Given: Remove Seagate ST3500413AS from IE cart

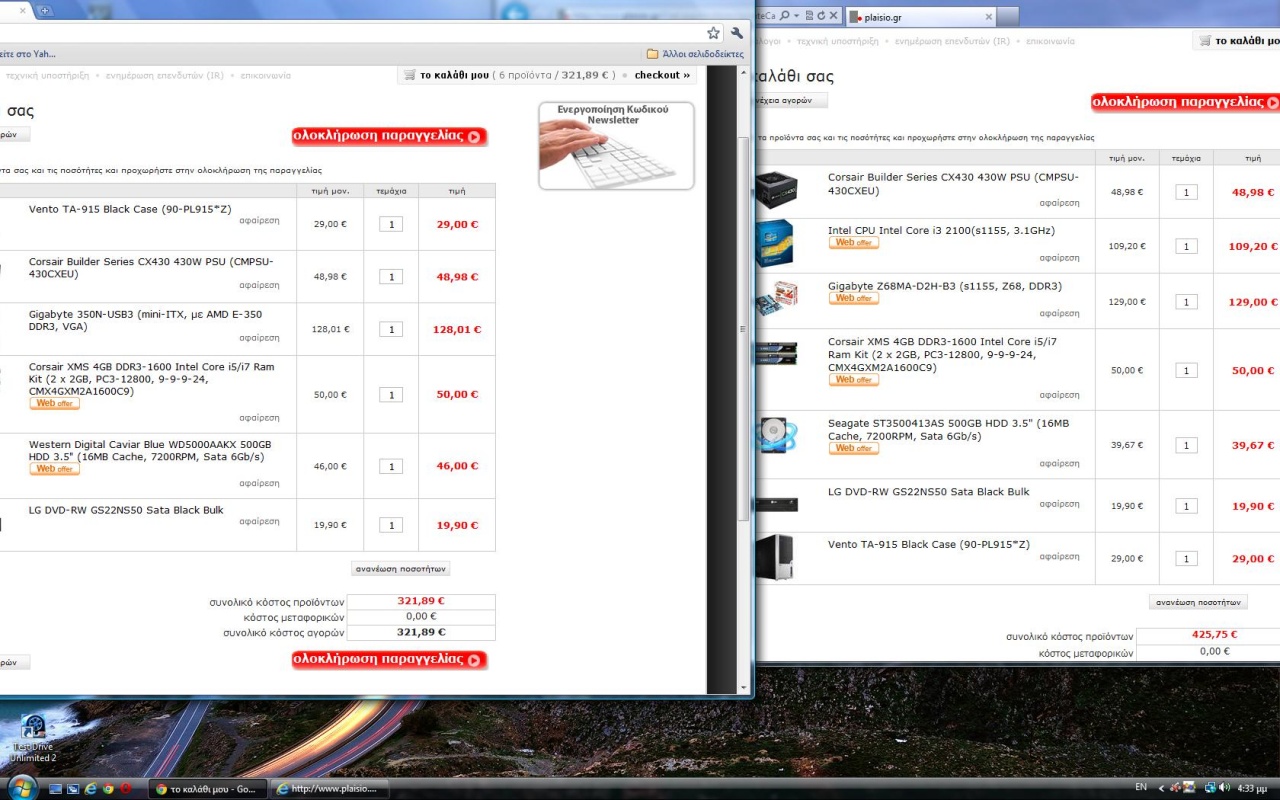Looking at the screenshot, I should 1059,464.
